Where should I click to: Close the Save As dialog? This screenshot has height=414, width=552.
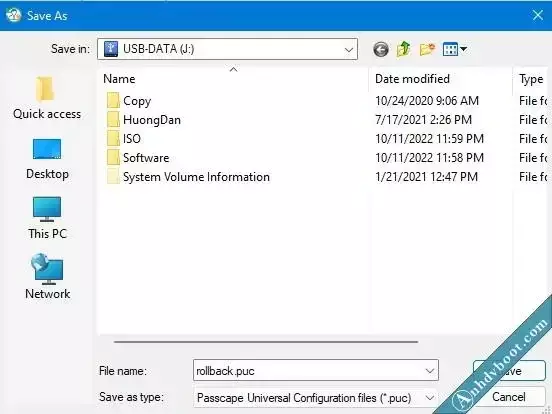(538, 15)
